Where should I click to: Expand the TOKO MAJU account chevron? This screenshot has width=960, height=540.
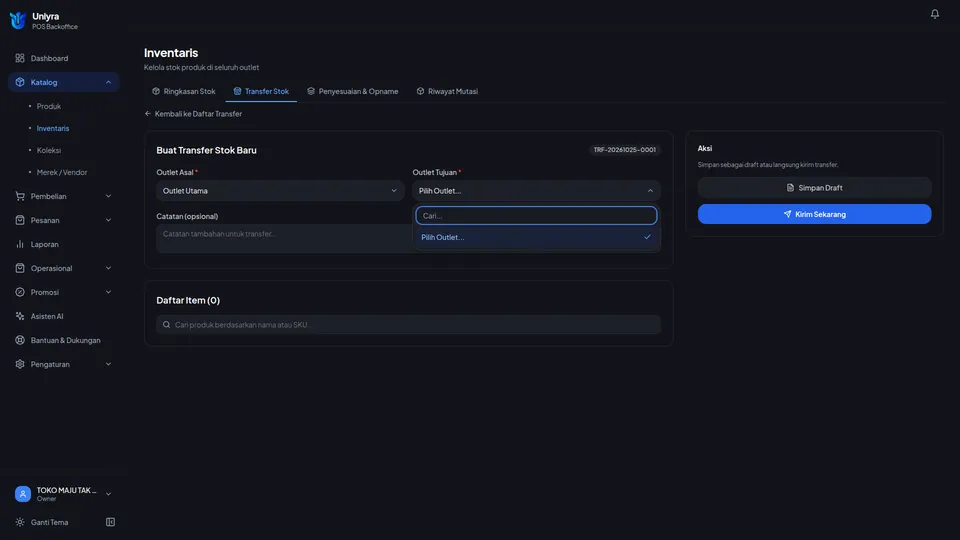click(x=108, y=493)
